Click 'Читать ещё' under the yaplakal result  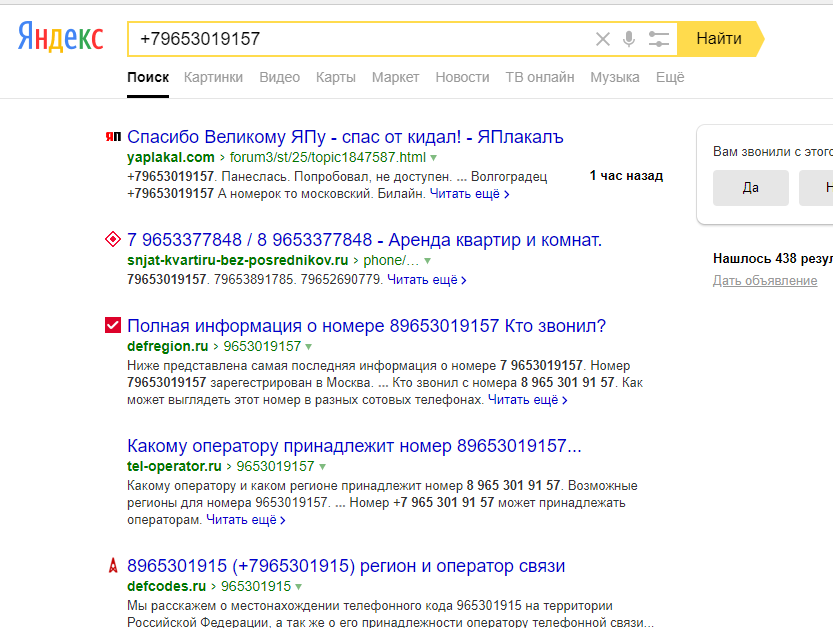point(469,194)
